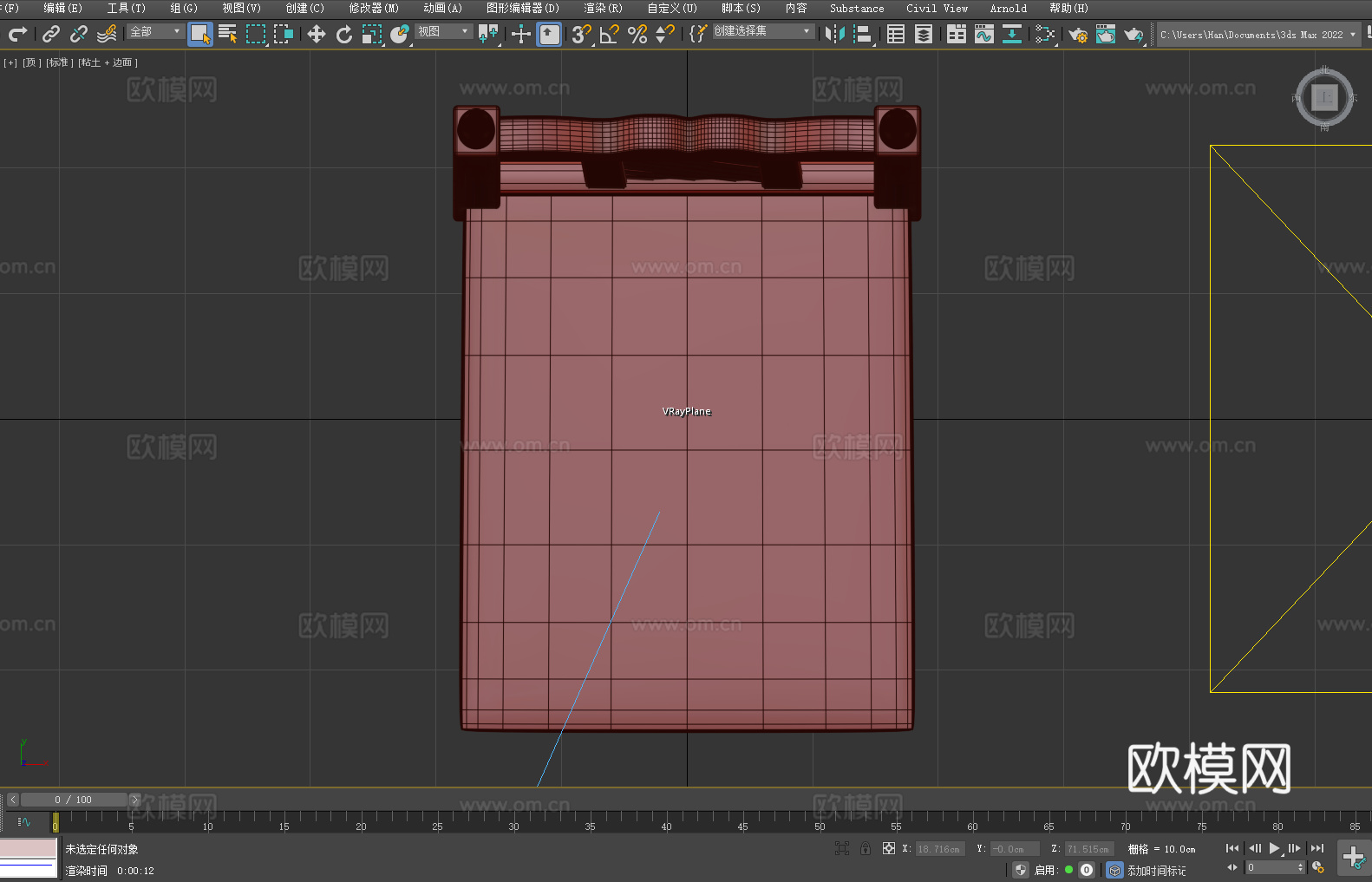
Task: Open mini curve editor icon on trackbar
Action: (x=24, y=821)
